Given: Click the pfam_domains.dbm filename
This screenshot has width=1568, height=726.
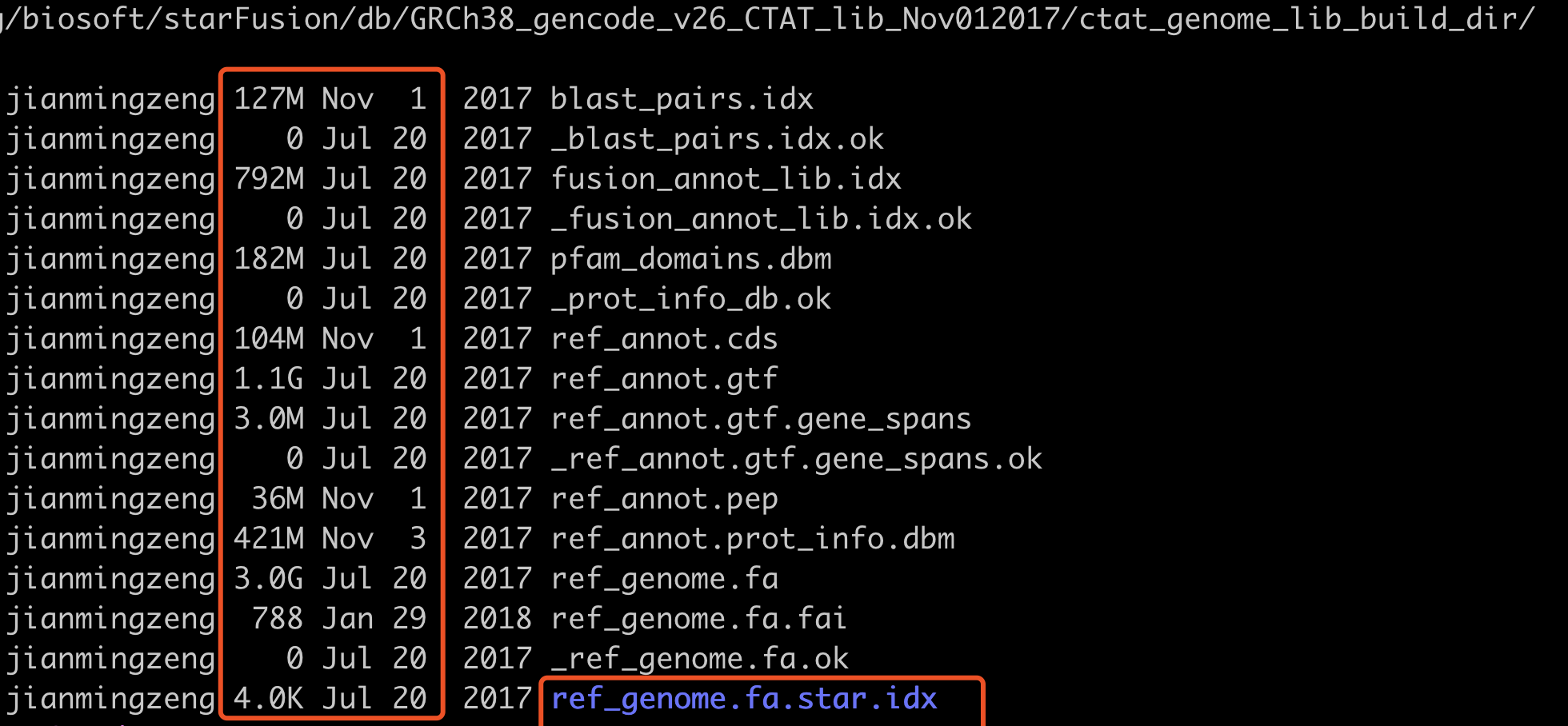Looking at the screenshot, I should (x=691, y=259).
